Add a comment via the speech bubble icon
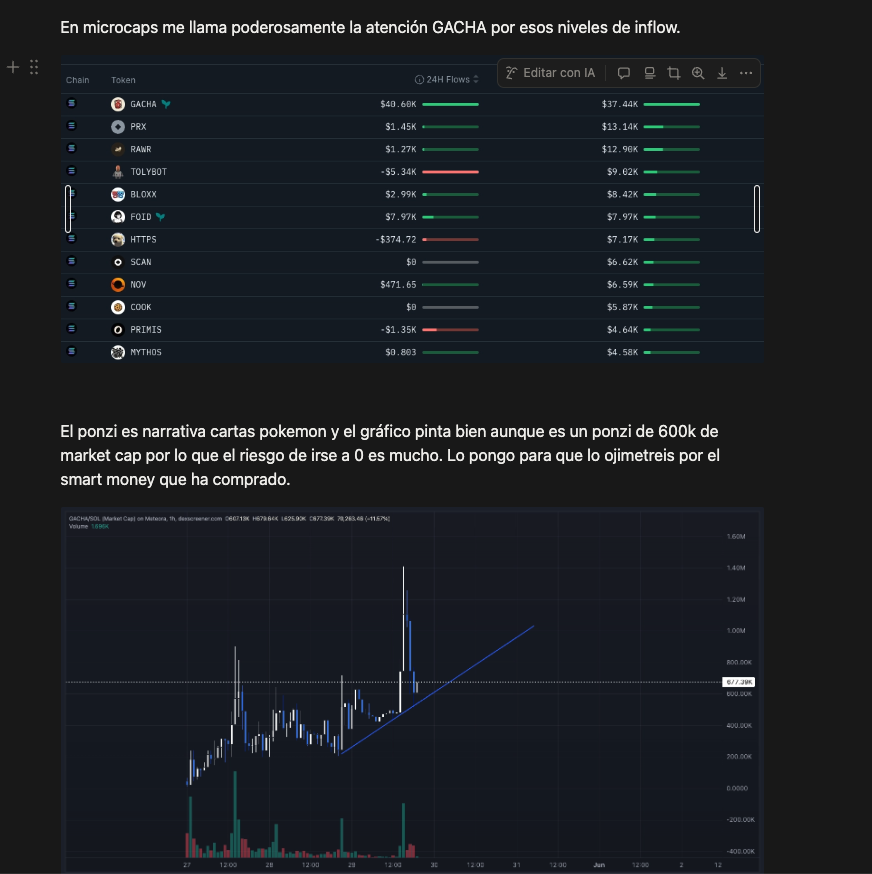Image resolution: width=872 pixels, height=874 pixels. click(624, 73)
